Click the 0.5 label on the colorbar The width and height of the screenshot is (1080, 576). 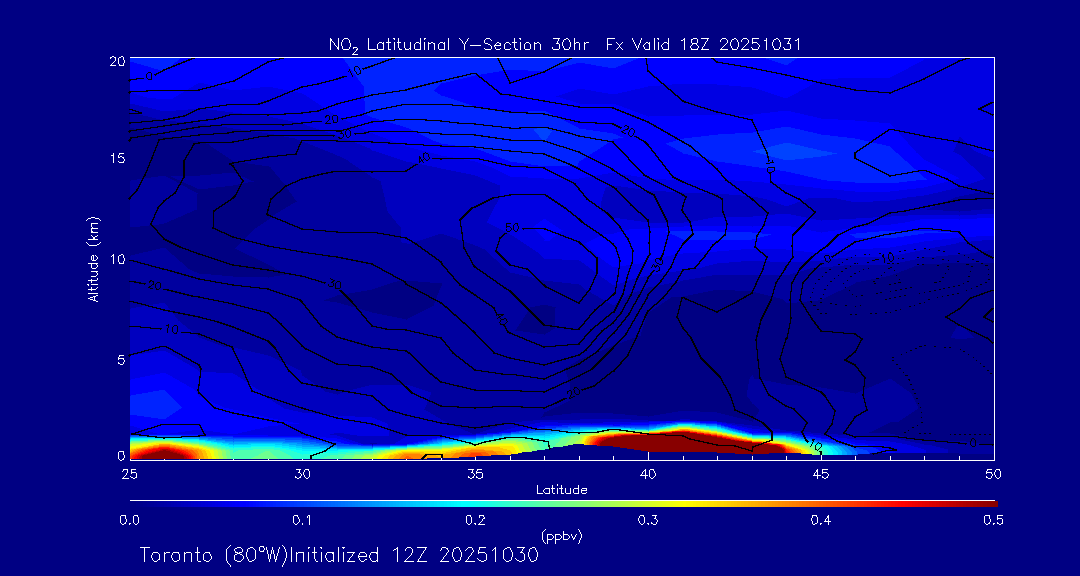click(x=993, y=520)
